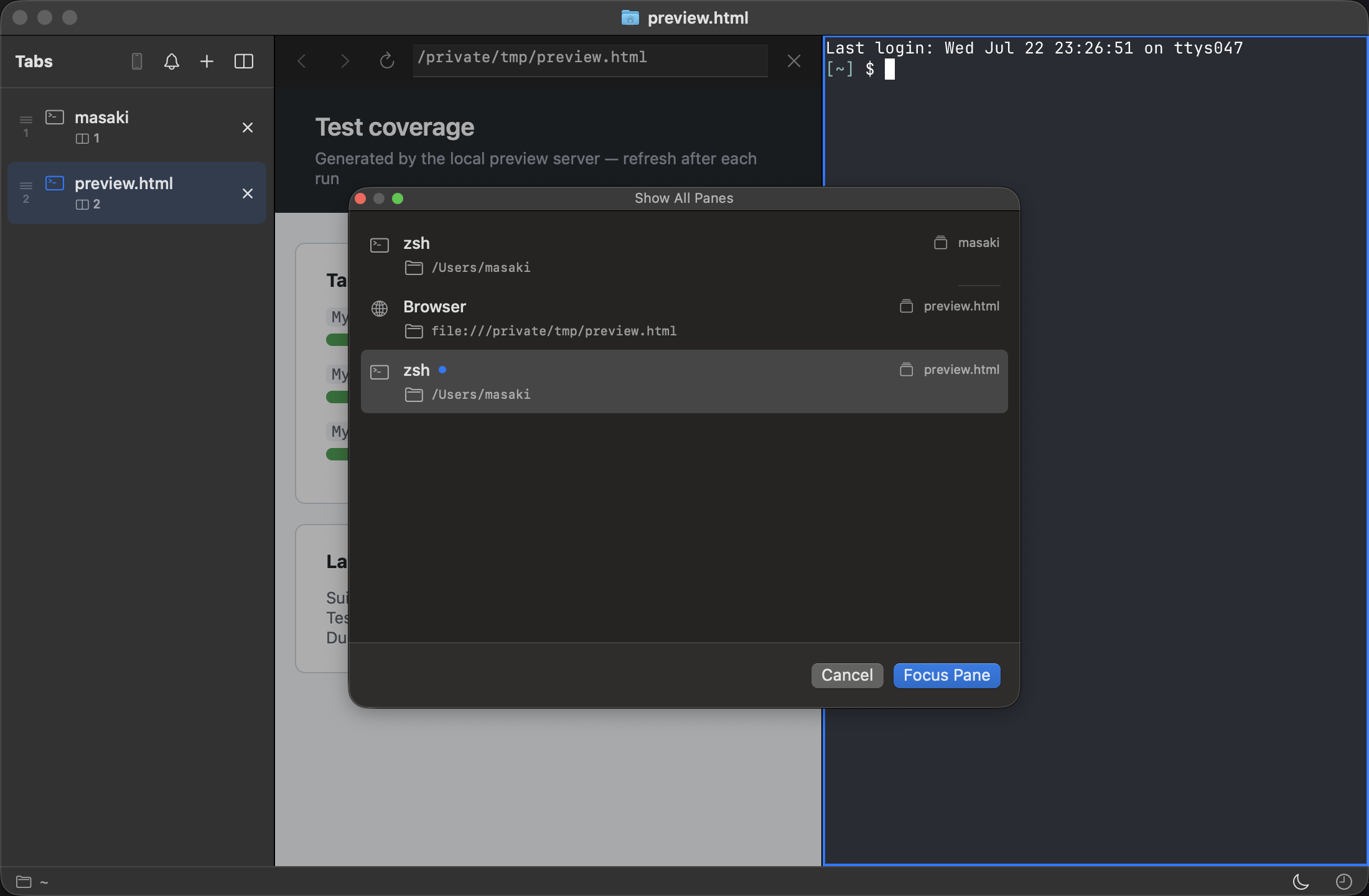Viewport: 1369px width, 896px height.
Task: Grab the masaki tab reorder handle
Action: click(26, 119)
